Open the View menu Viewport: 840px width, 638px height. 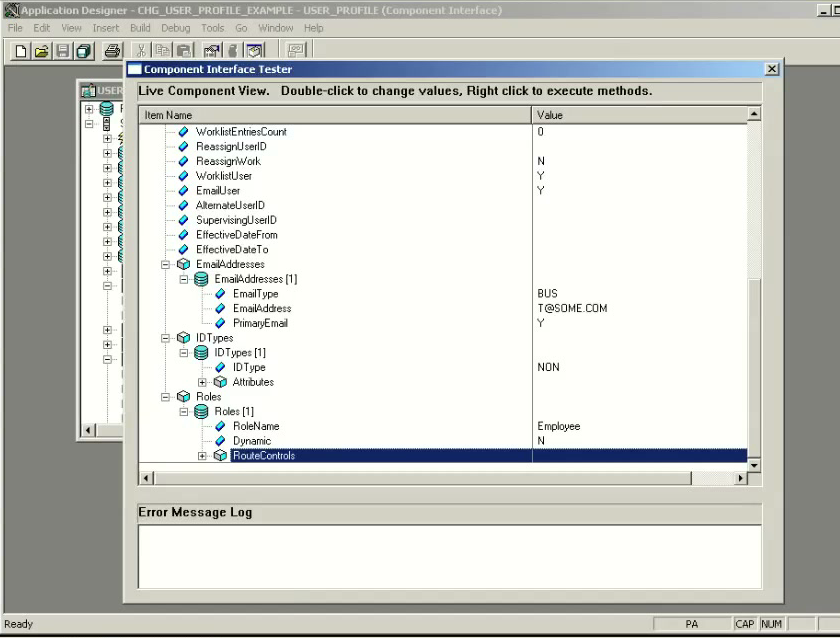click(x=71, y=28)
